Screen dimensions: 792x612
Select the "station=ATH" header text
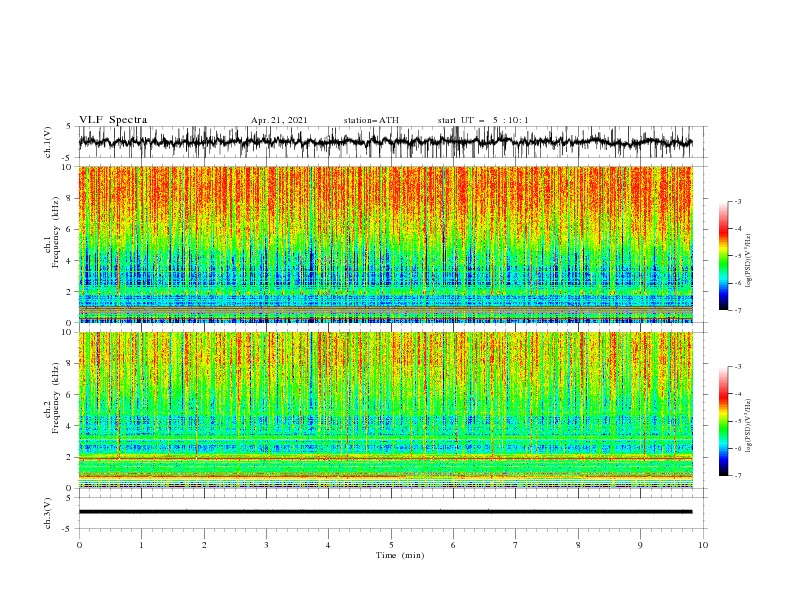pyautogui.click(x=371, y=120)
